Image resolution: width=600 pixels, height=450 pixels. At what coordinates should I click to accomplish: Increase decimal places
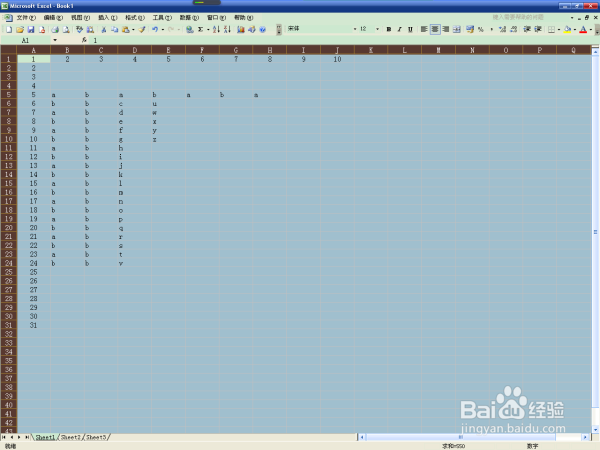[503, 29]
